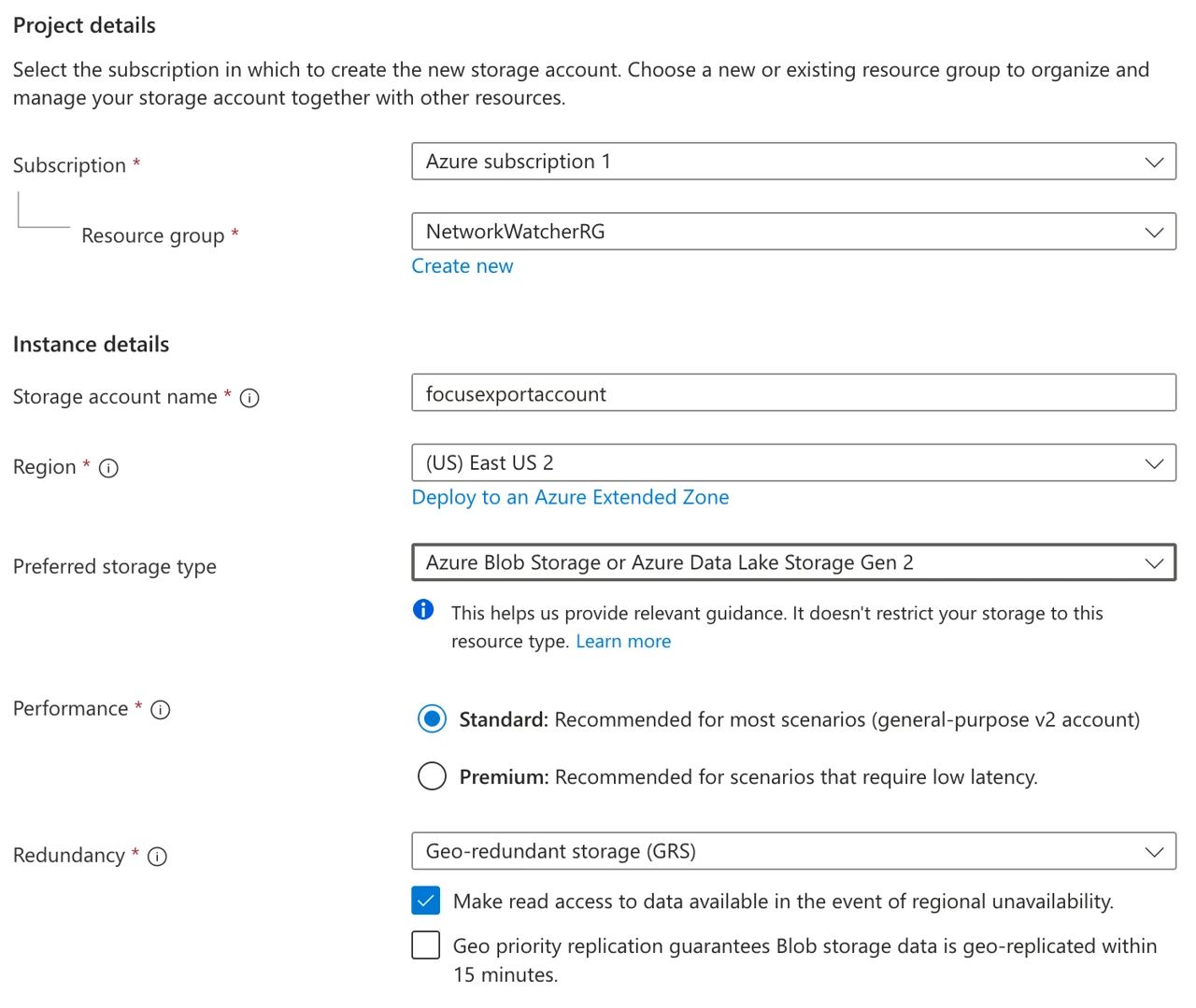Click the Storage account name text field
Viewport: 1196px width, 1008px height.
[x=793, y=393]
